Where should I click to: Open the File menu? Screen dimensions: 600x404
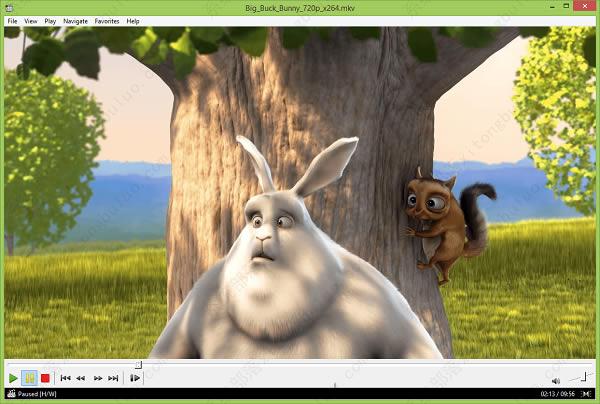tap(12, 21)
